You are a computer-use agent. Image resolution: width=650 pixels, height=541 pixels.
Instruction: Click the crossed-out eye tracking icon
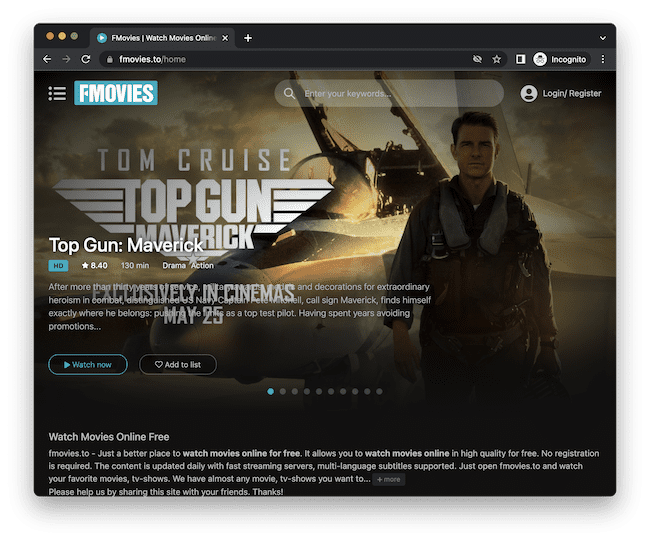point(477,59)
